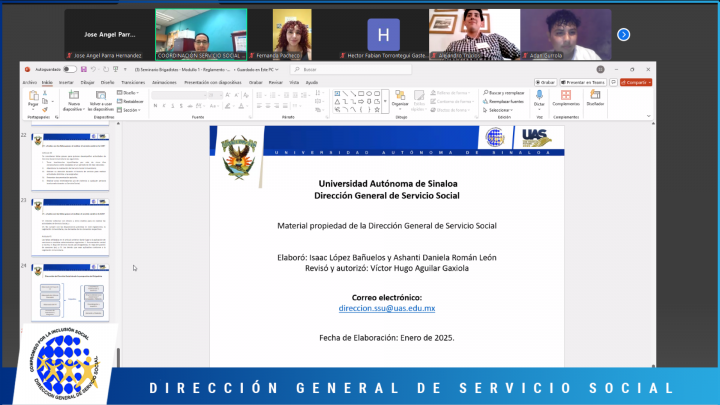Click the Save (Guardar) floppy icon
Viewport: 720px width, 405px height.
point(84,69)
